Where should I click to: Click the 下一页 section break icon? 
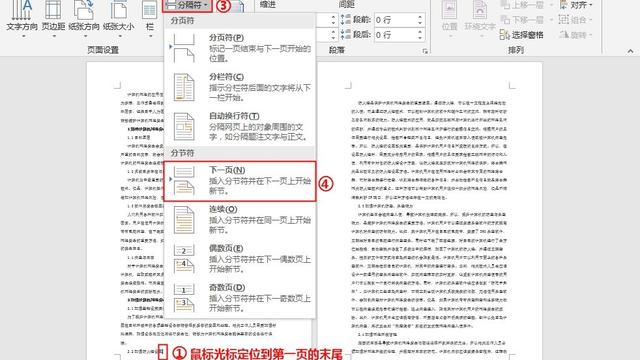tap(184, 180)
